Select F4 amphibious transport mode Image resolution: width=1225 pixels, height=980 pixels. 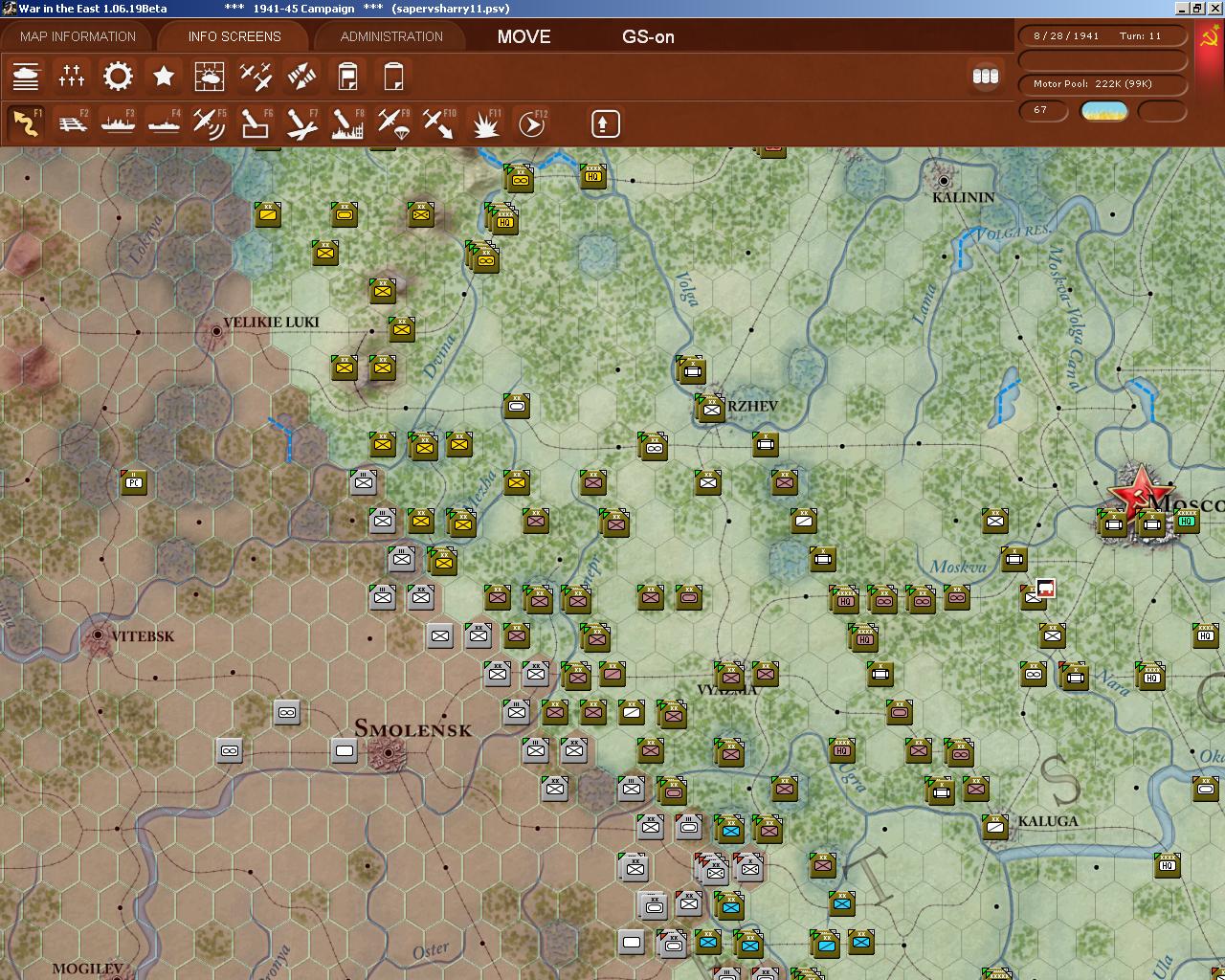click(164, 123)
